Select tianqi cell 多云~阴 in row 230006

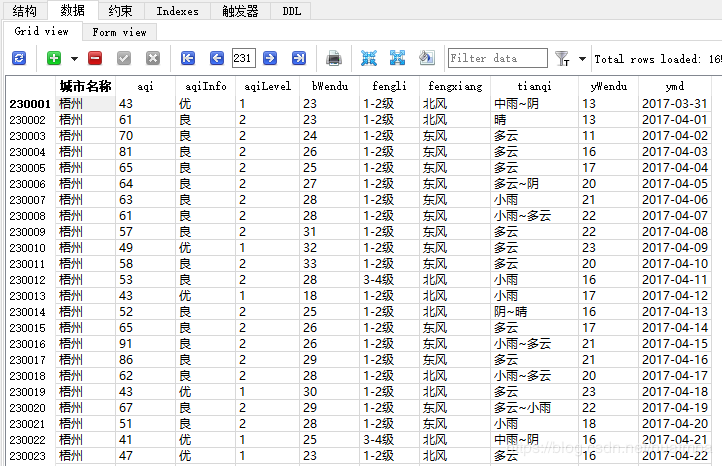click(x=535, y=184)
